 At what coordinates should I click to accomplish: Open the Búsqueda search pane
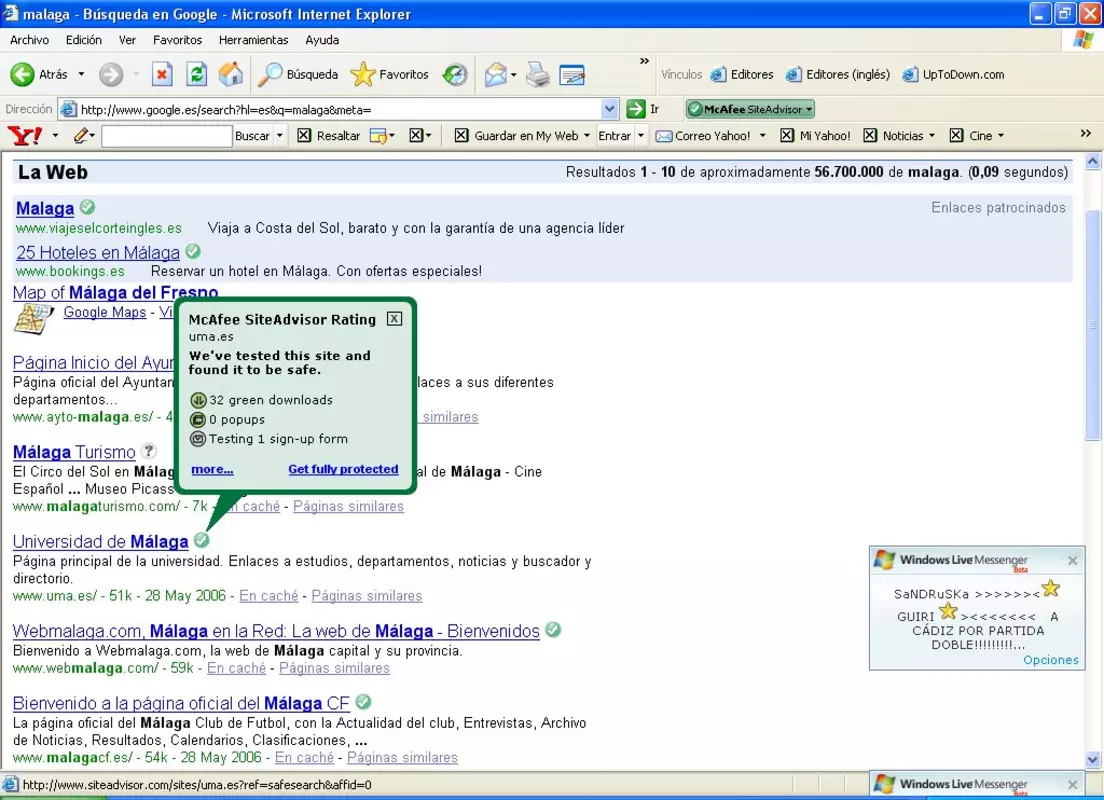298,74
